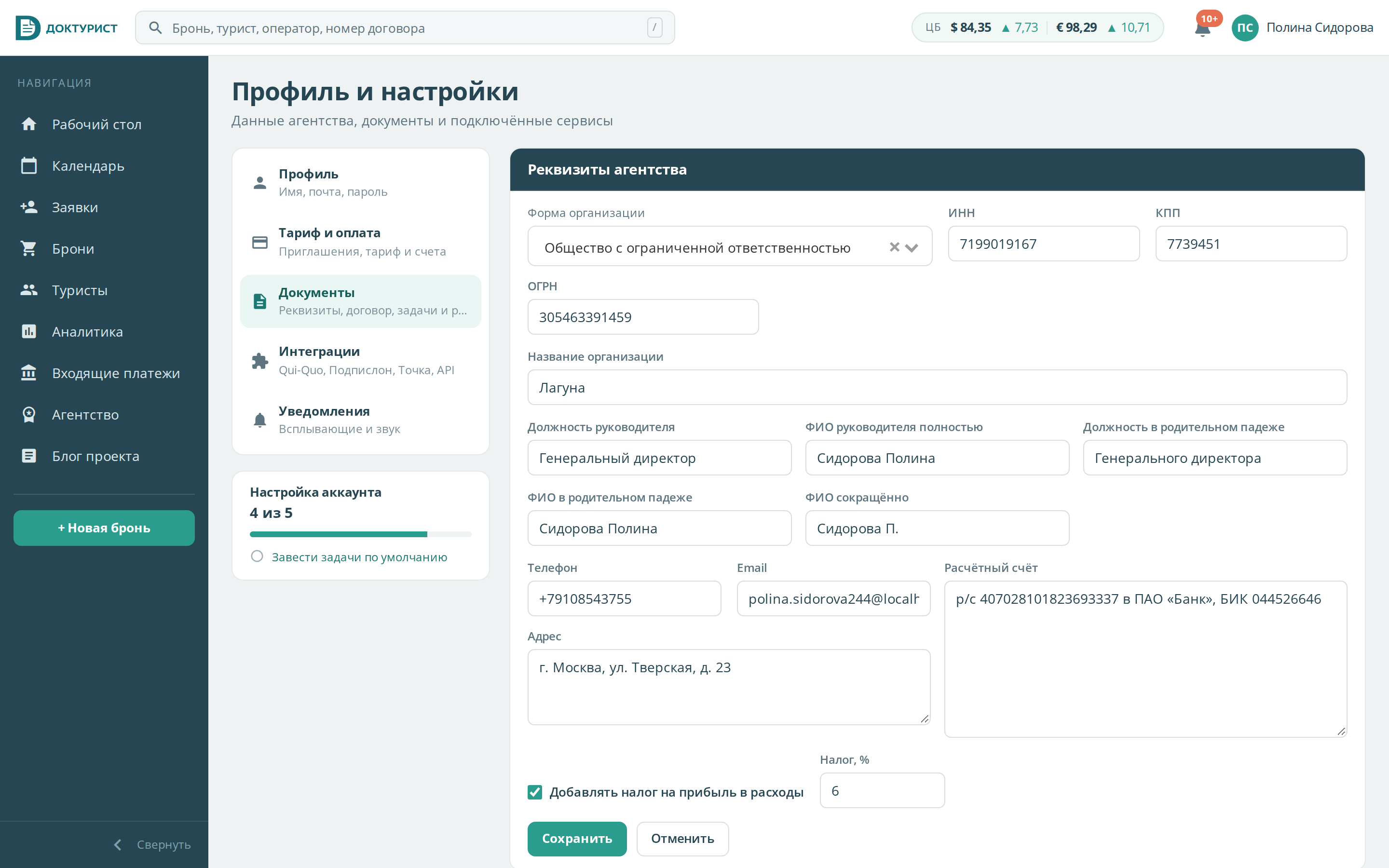Go to Брони in navigation
Viewport: 1389px width, 868px height.
(x=104, y=248)
